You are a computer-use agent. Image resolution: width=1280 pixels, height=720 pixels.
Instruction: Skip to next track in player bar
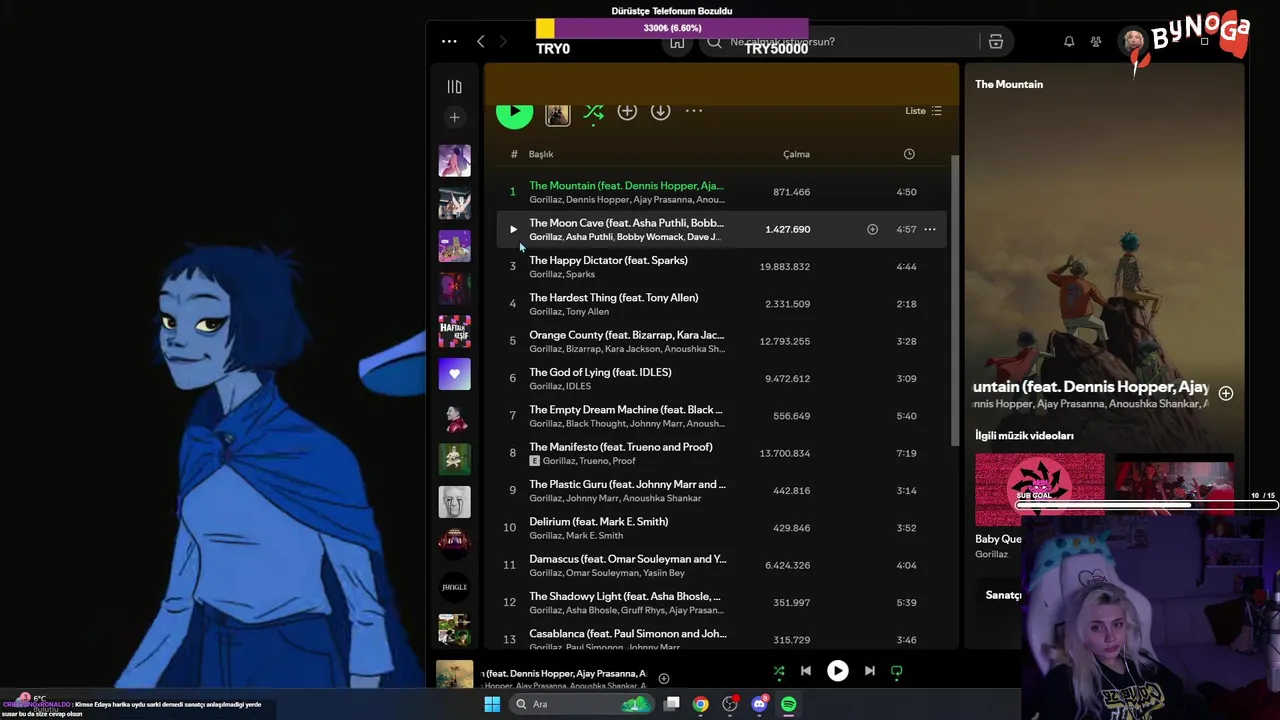tap(869, 671)
